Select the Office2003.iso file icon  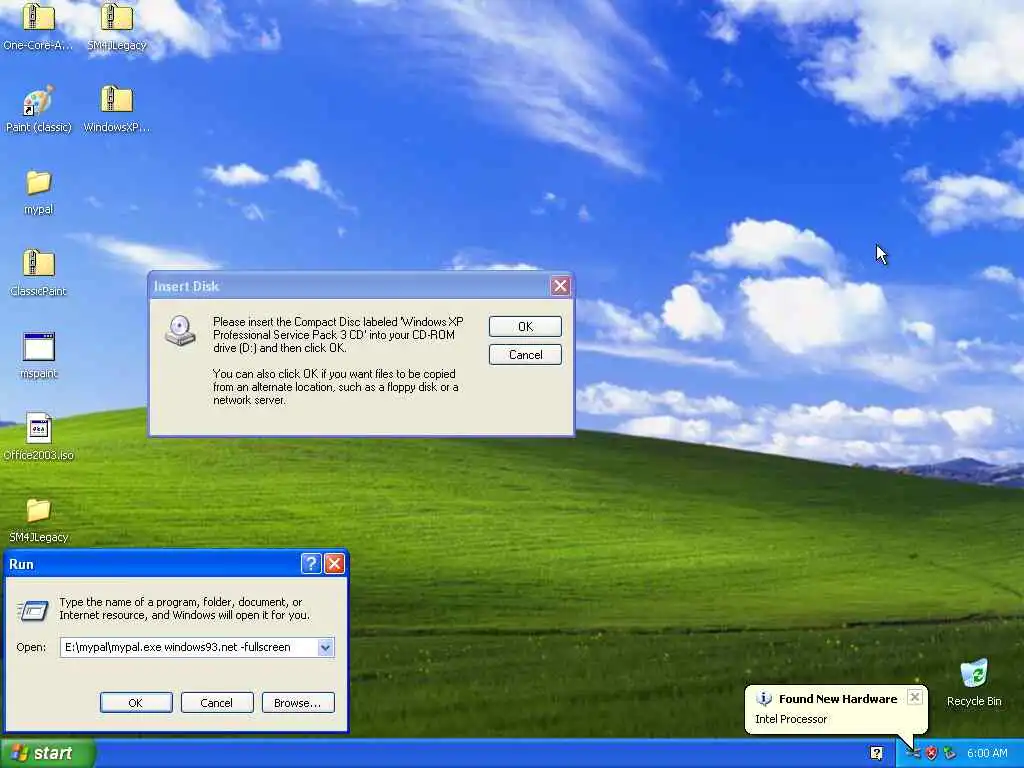pos(38,428)
